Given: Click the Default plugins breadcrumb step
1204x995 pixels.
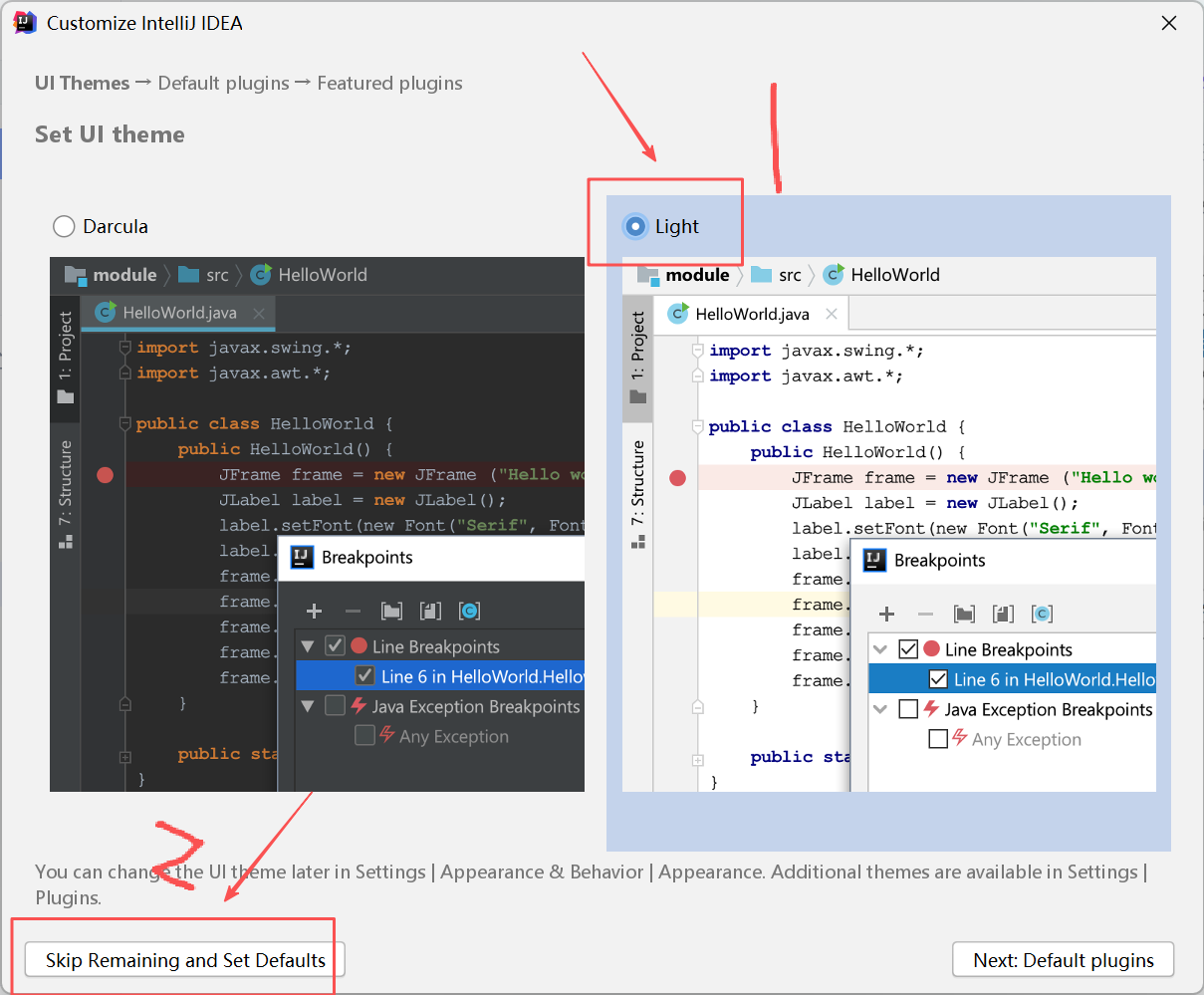Looking at the screenshot, I should [223, 83].
